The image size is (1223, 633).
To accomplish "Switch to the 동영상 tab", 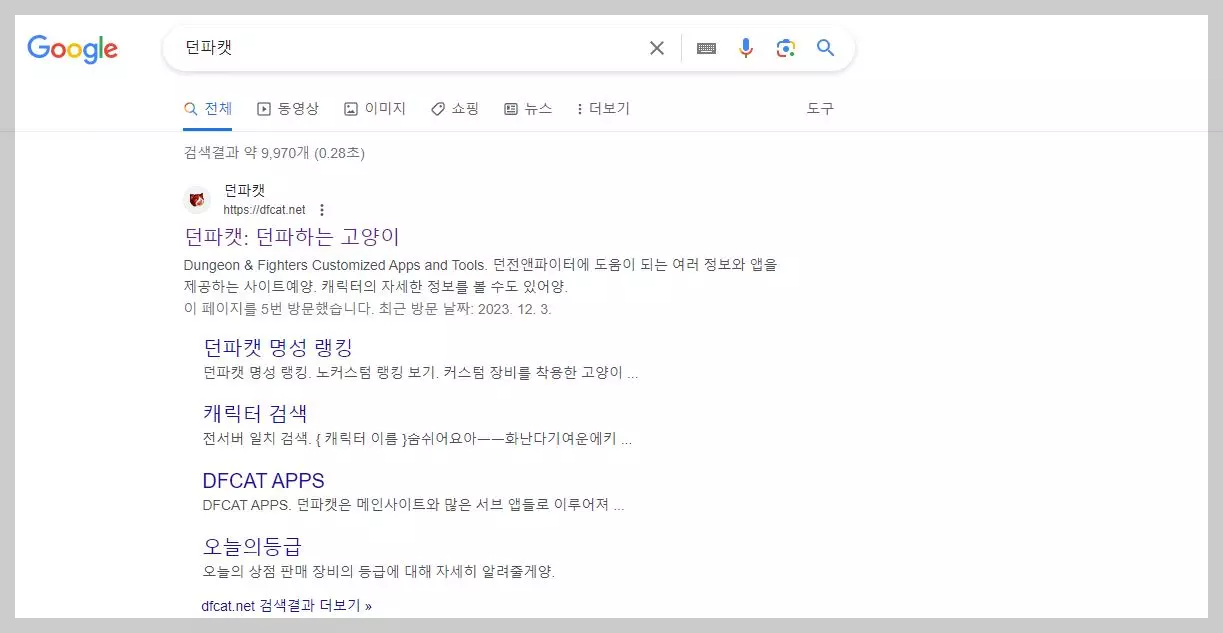I will [x=288, y=109].
